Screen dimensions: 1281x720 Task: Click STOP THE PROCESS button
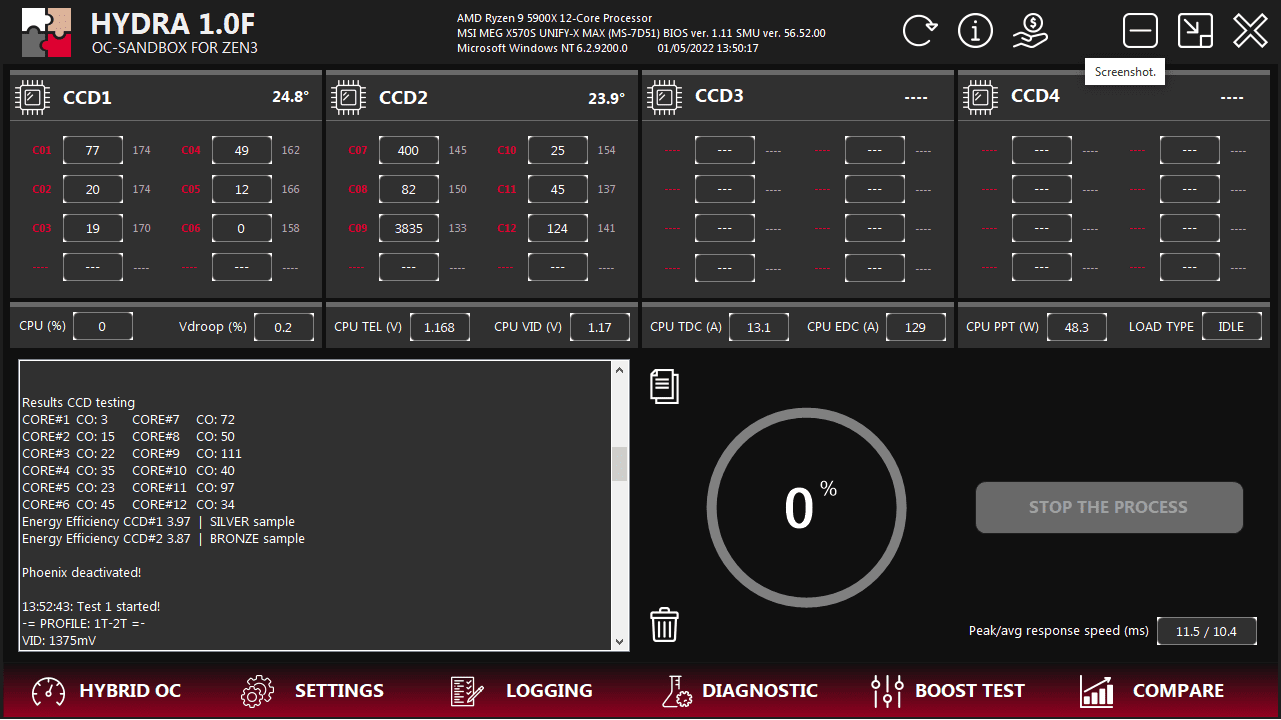coord(1109,507)
